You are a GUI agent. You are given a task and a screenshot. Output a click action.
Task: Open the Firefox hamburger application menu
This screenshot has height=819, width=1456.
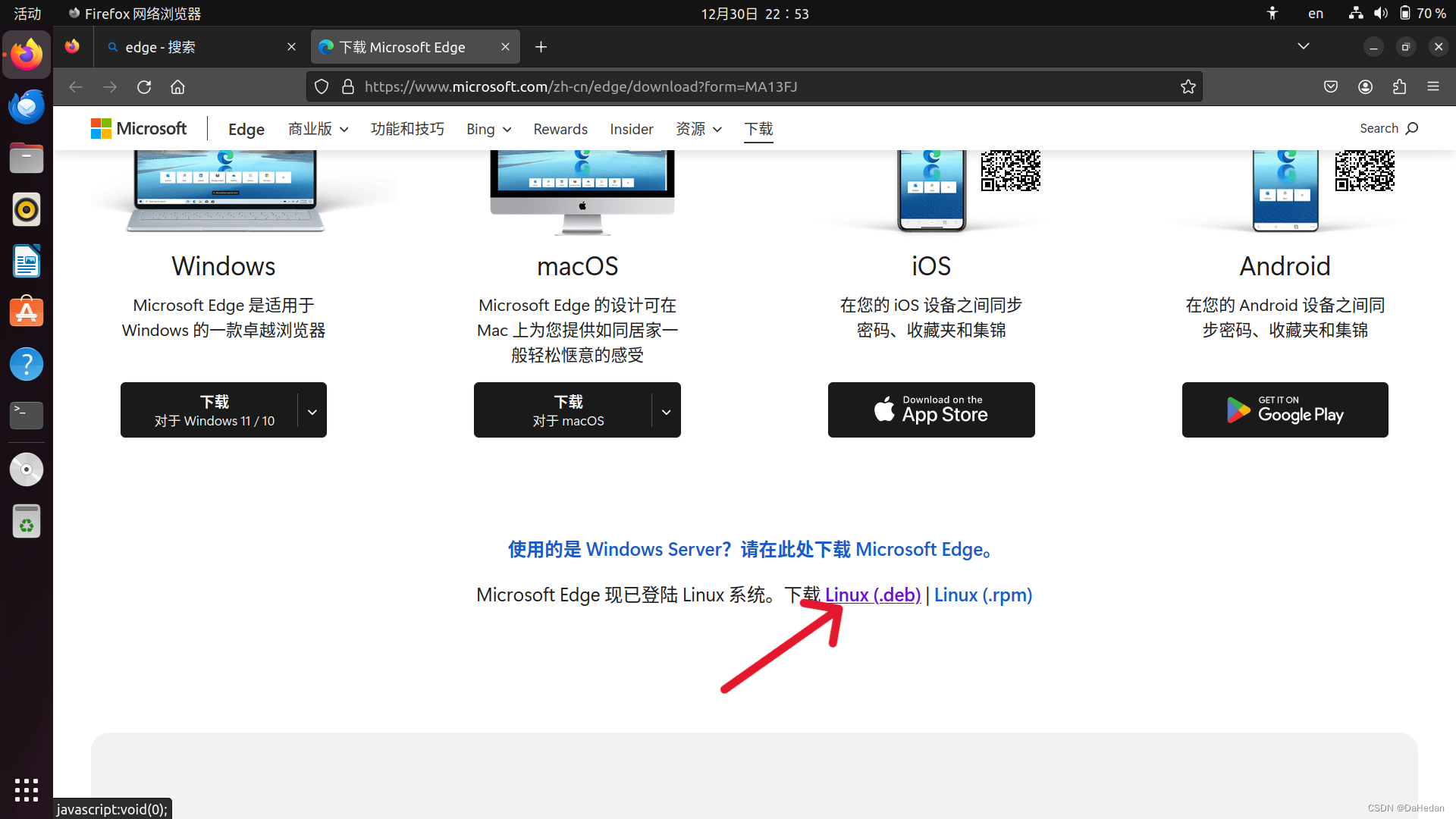[1432, 87]
